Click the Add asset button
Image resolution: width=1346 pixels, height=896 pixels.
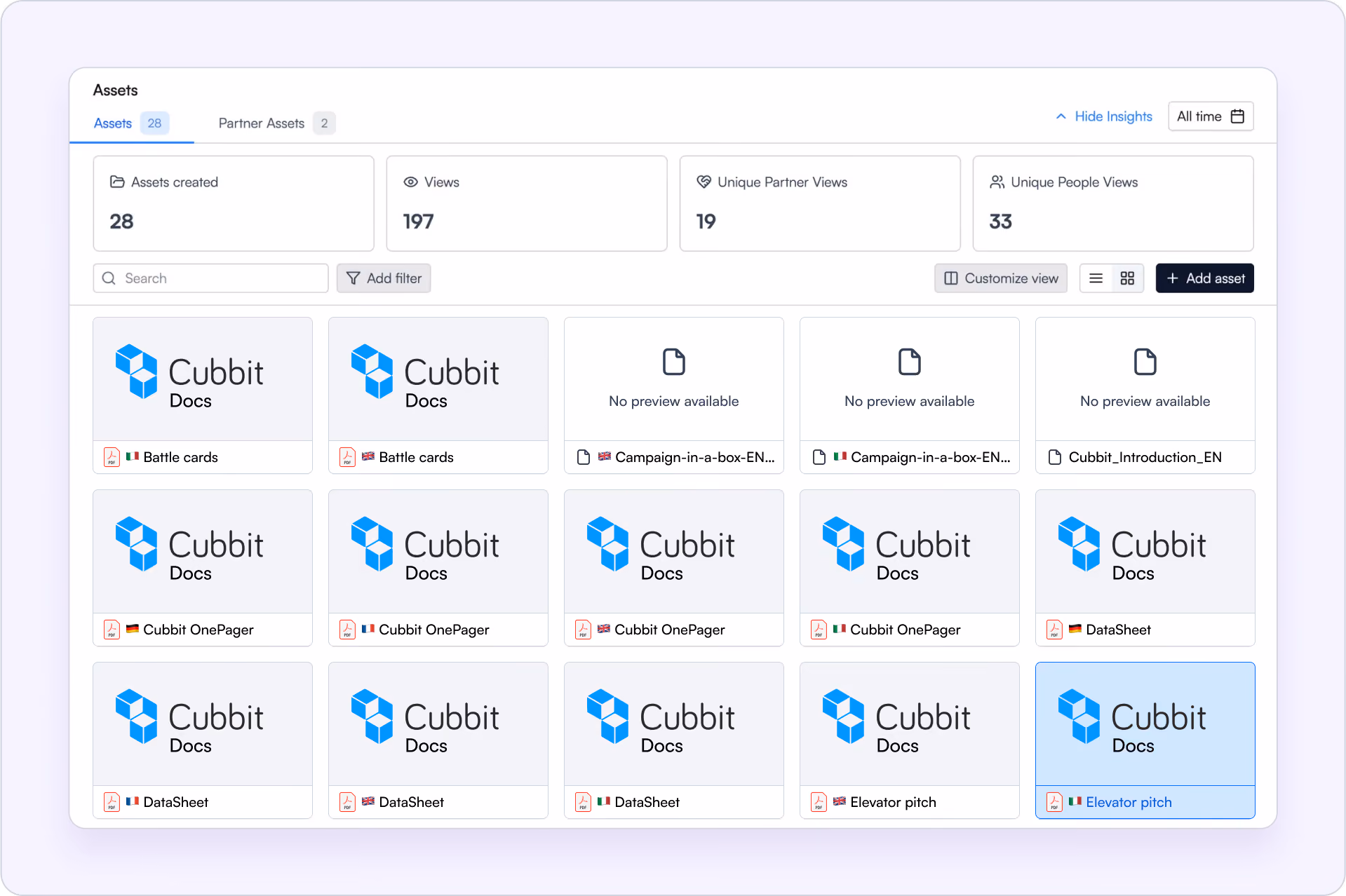pos(1205,278)
